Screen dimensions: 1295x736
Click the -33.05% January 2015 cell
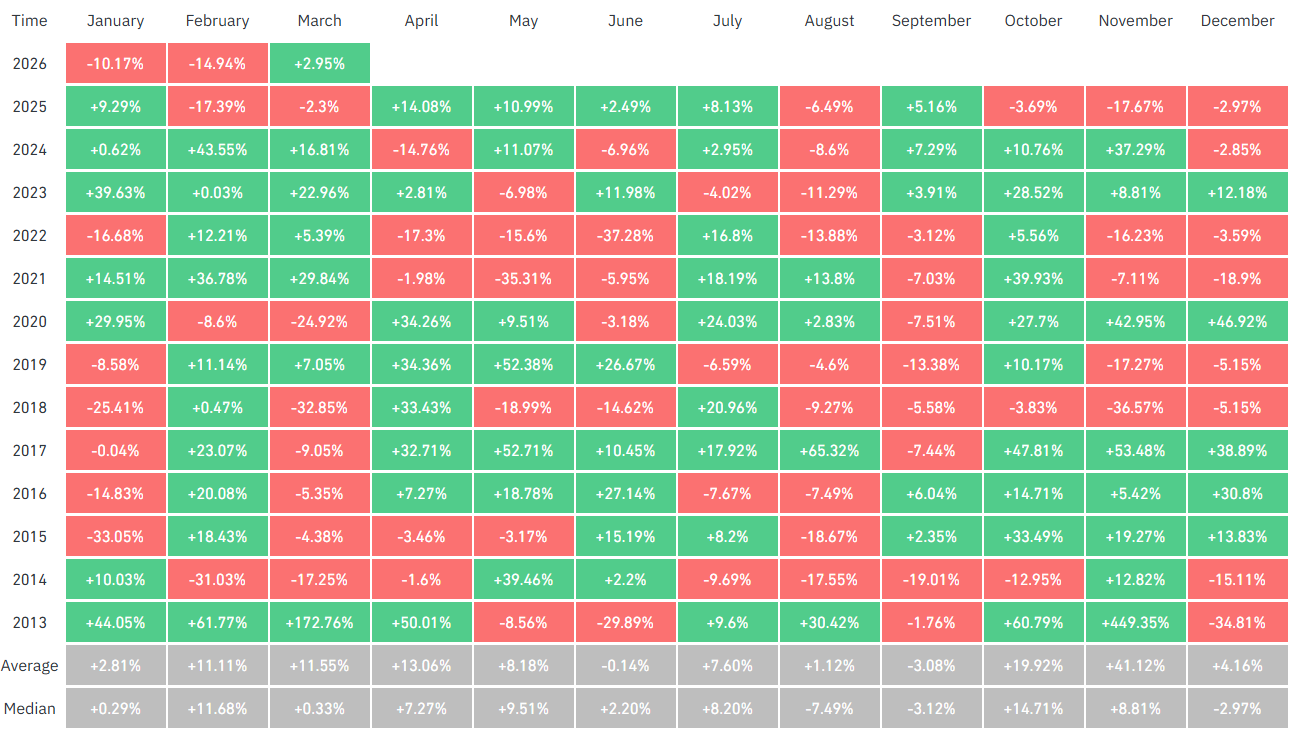point(115,536)
